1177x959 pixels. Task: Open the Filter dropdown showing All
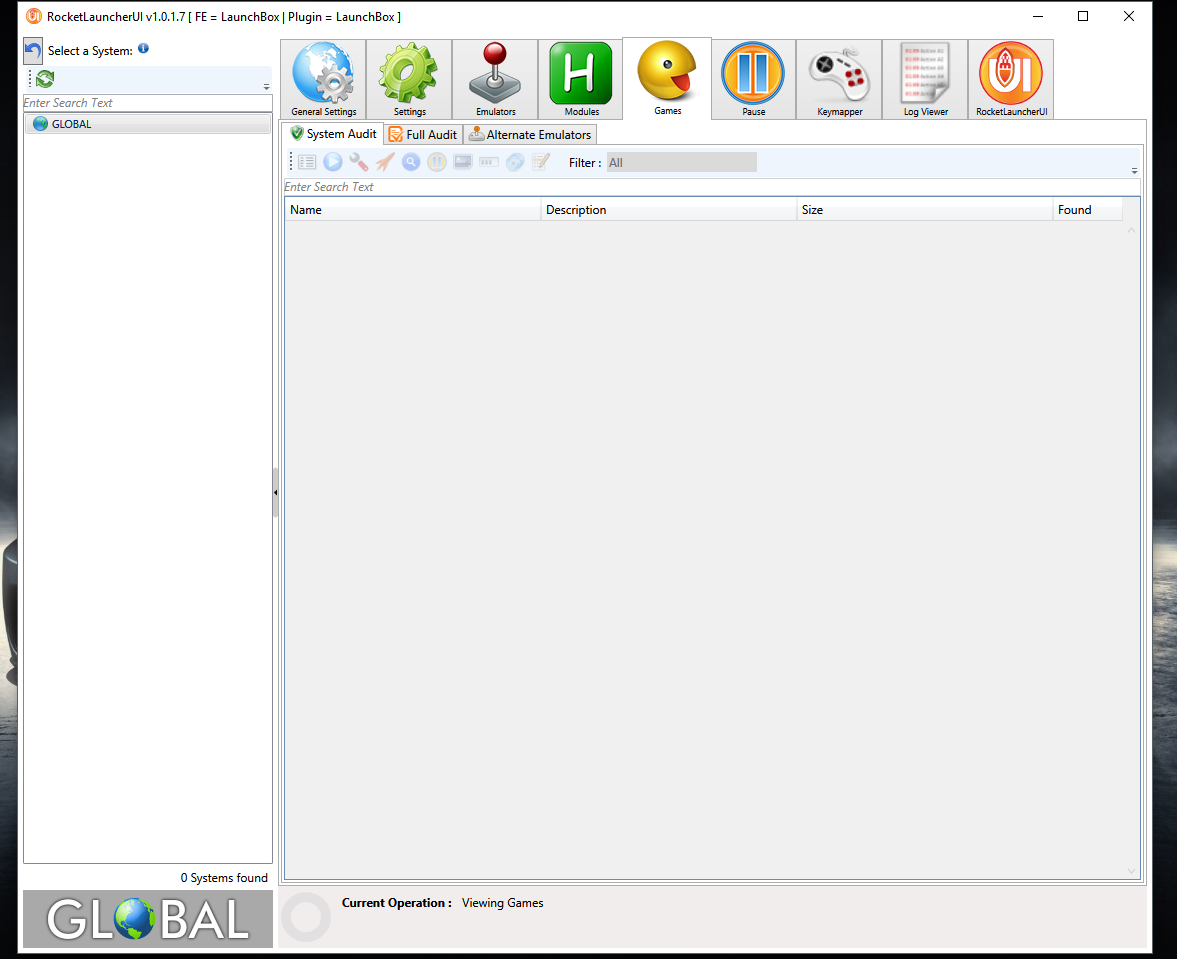(x=682, y=163)
